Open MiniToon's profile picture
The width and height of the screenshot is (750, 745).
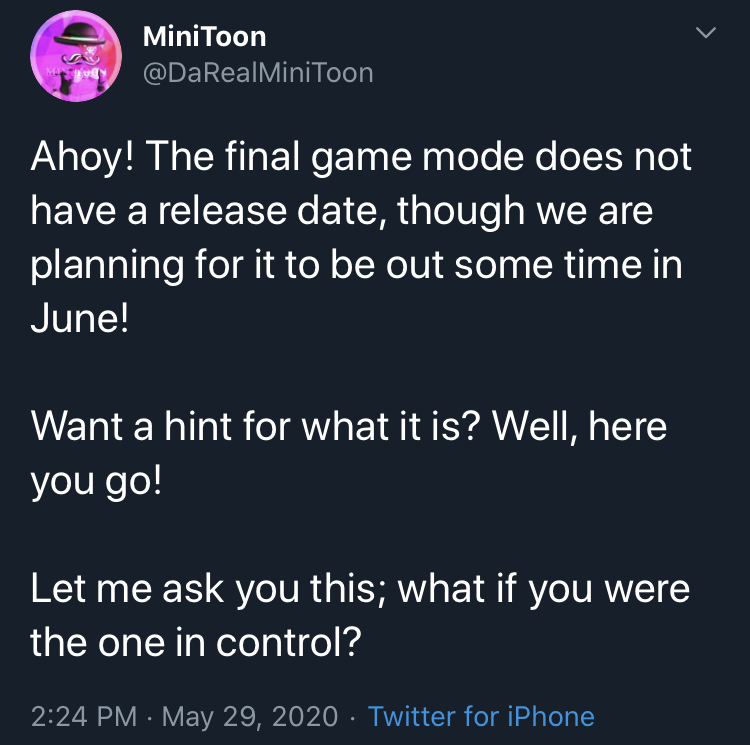[76, 55]
